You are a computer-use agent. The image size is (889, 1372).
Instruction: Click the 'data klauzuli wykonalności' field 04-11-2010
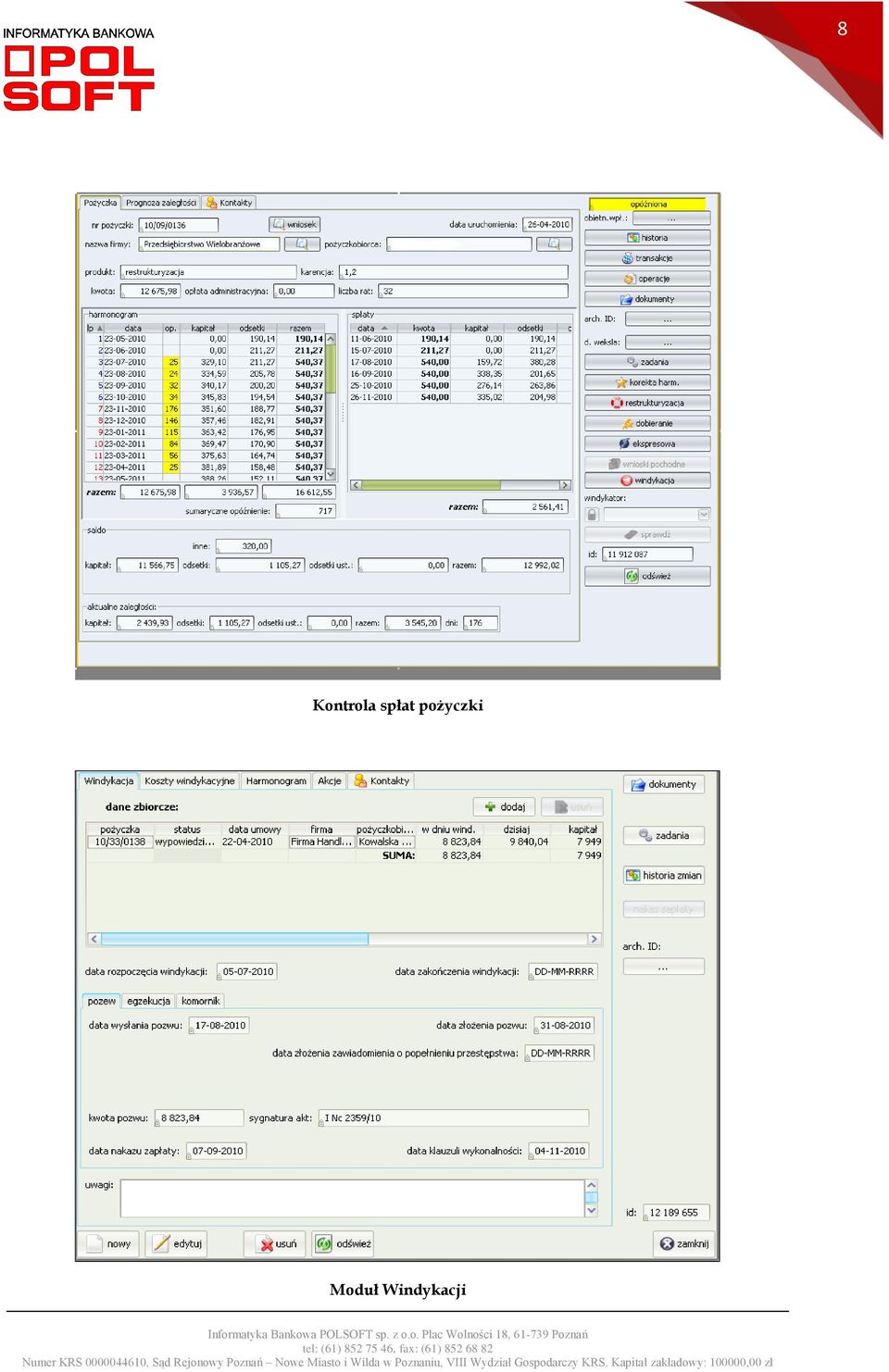tap(559, 1151)
